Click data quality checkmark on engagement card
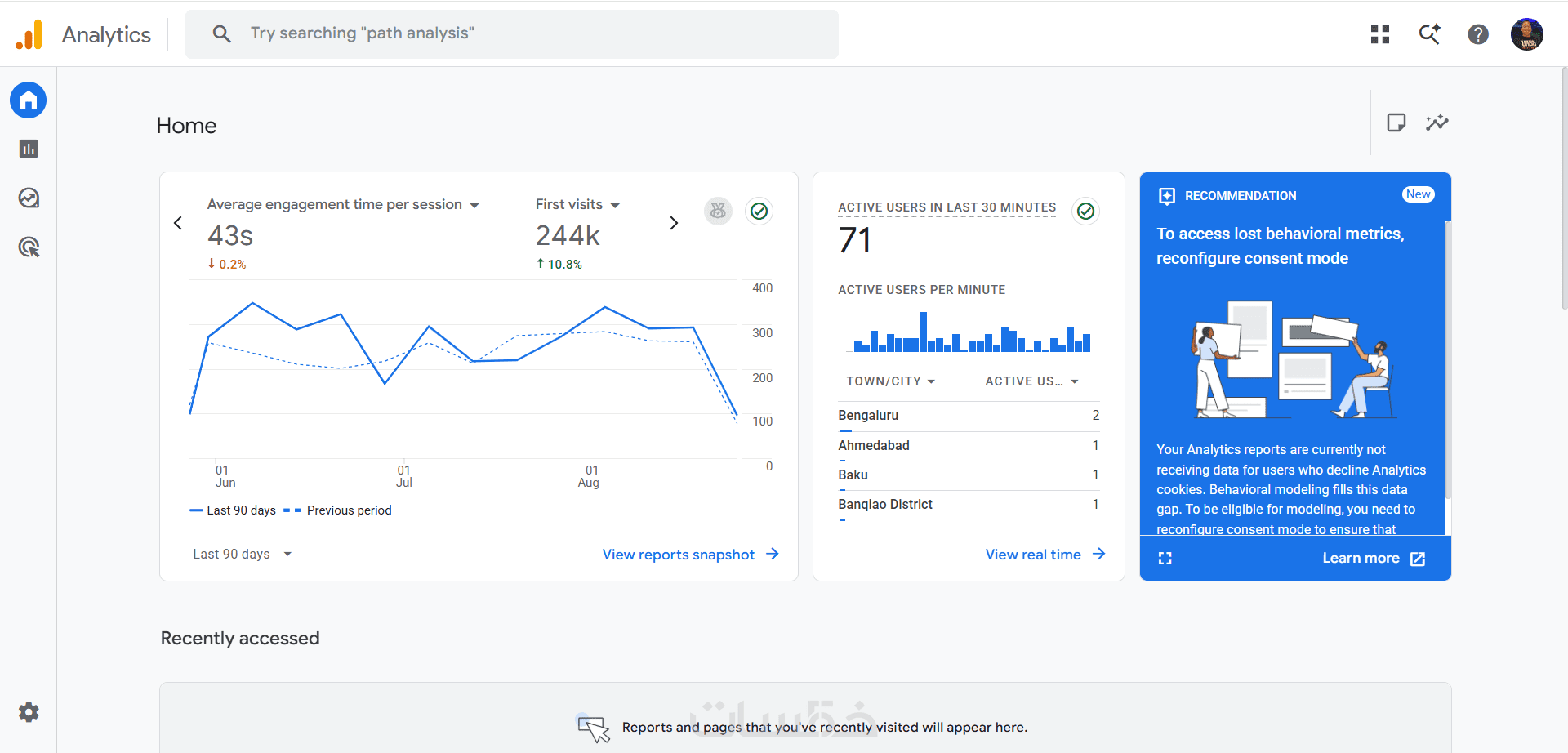This screenshot has width=1568, height=753. (759, 212)
